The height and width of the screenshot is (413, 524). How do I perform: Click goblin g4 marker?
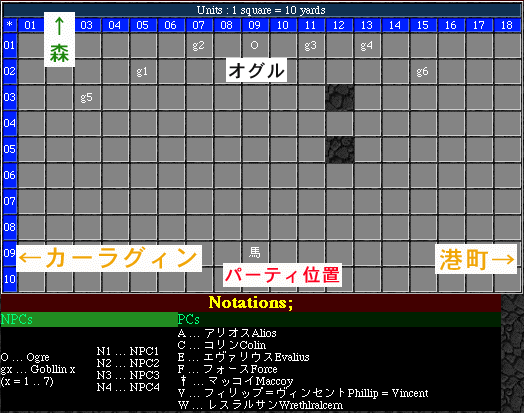click(367, 45)
